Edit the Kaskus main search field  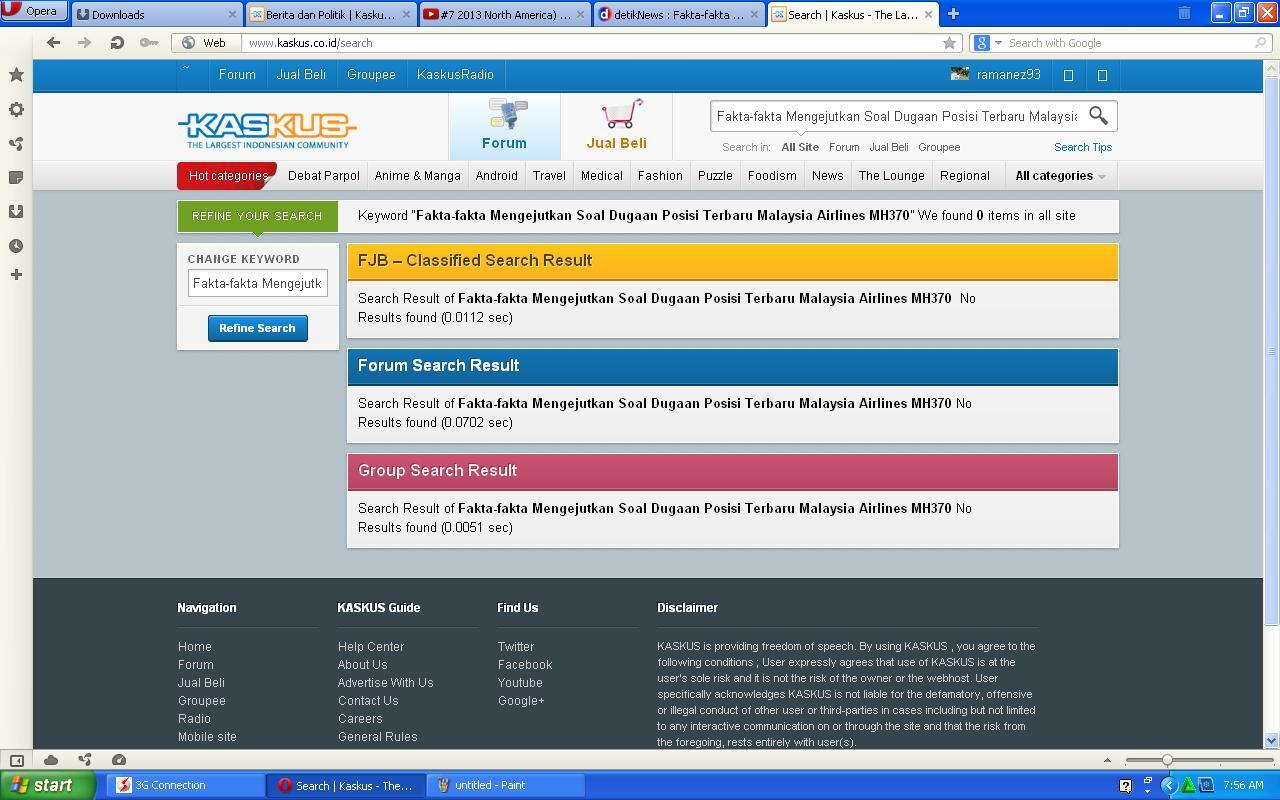(897, 116)
